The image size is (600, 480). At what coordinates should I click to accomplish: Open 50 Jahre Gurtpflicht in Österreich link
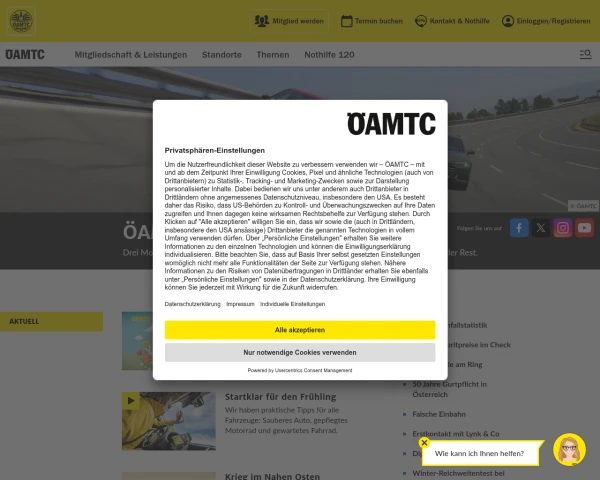click(x=450, y=389)
